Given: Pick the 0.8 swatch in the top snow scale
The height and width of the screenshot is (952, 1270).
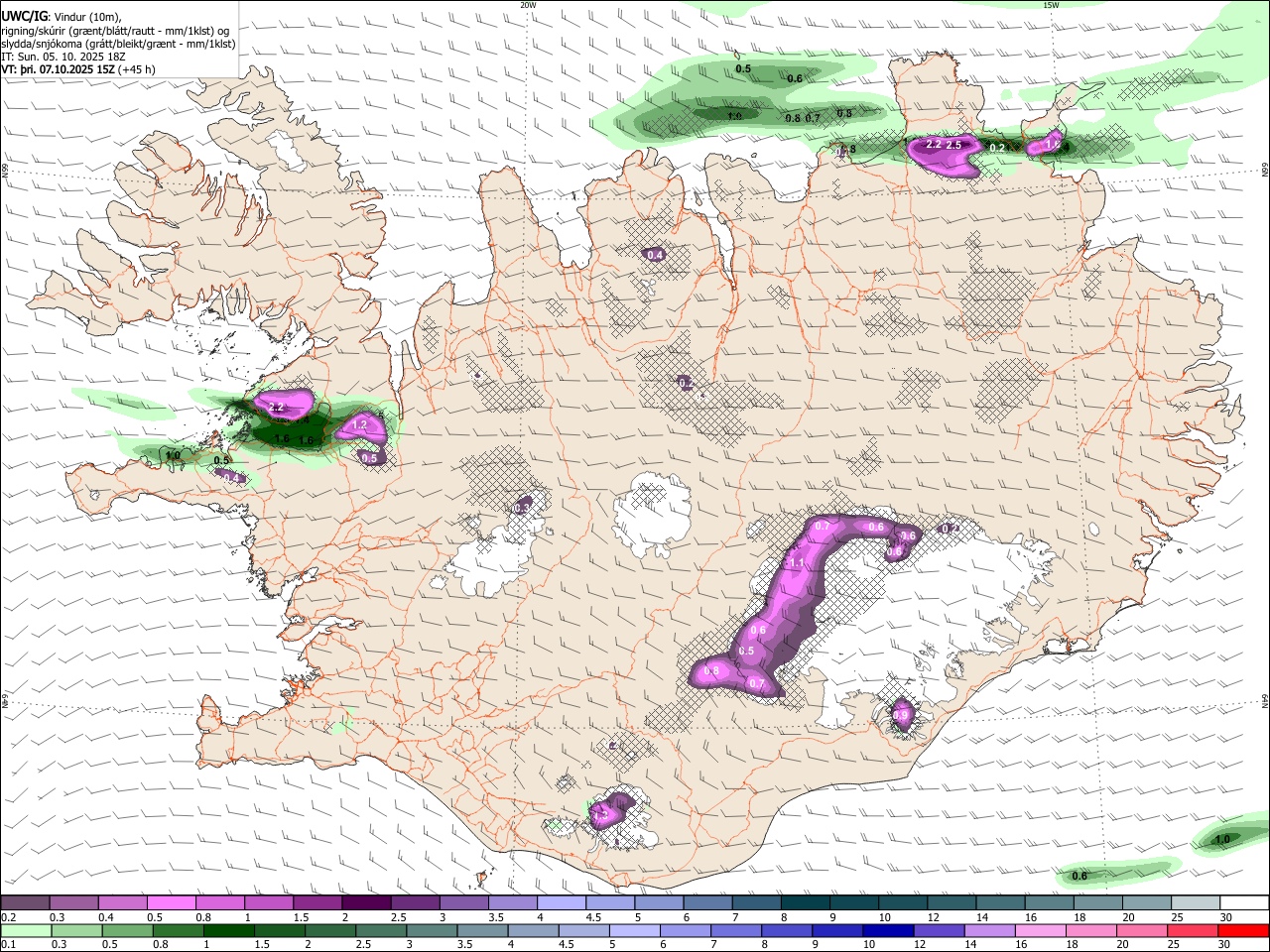Looking at the screenshot, I should pyautogui.click(x=220, y=903).
